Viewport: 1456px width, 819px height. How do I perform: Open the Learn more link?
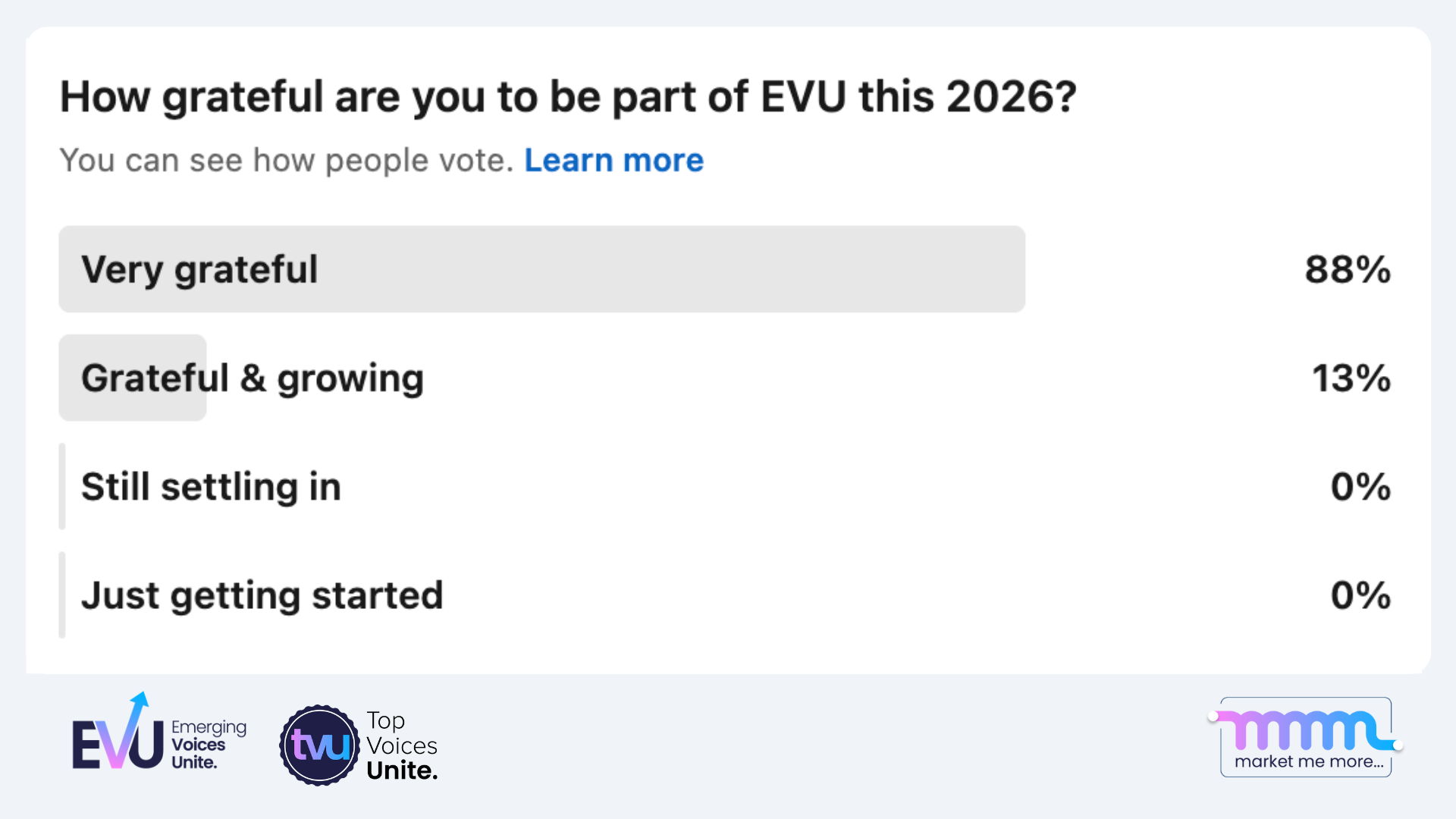(x=613, y=160)
